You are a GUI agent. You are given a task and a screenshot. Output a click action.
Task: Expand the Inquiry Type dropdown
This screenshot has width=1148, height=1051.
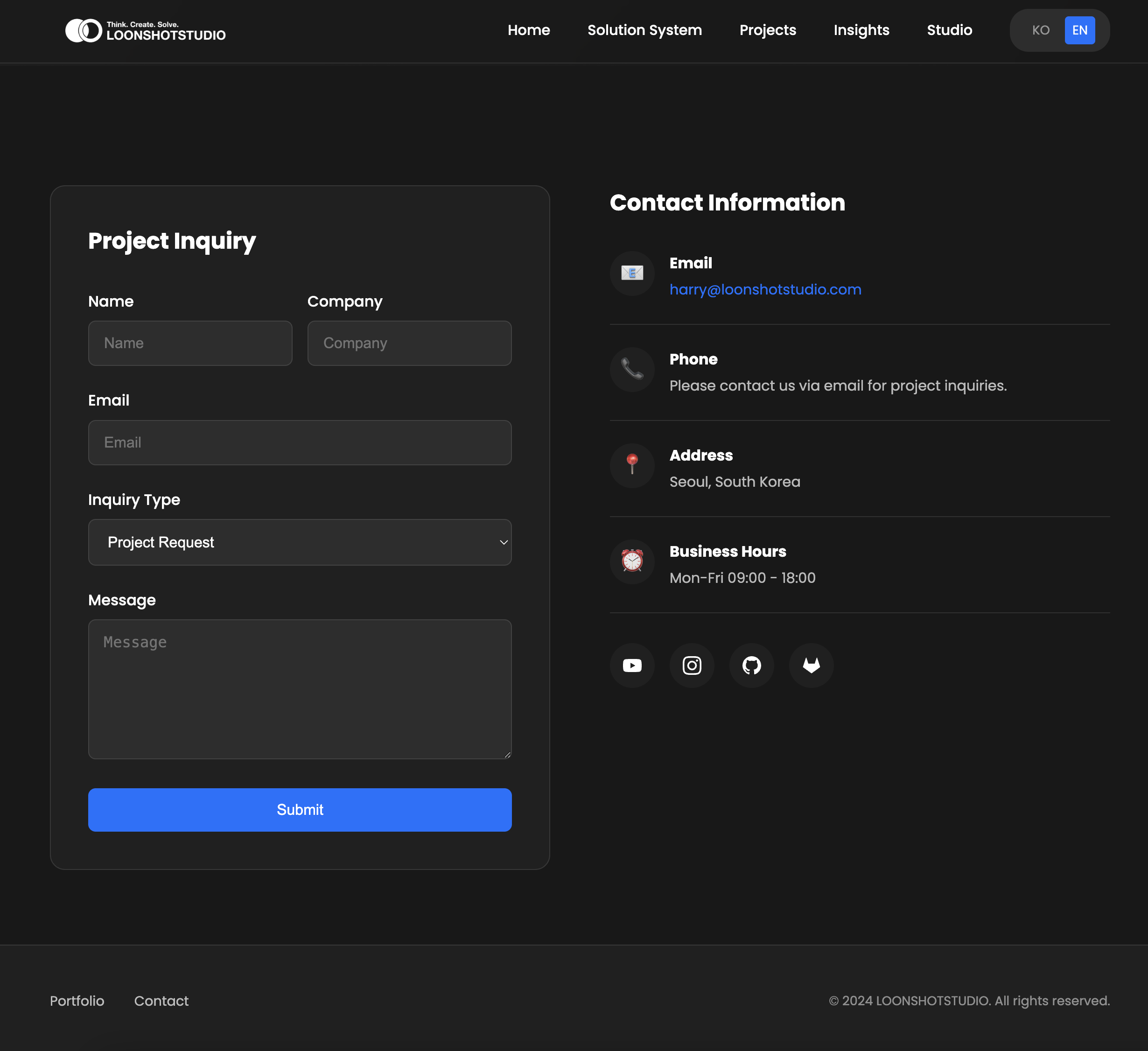(x=300, y=542)
